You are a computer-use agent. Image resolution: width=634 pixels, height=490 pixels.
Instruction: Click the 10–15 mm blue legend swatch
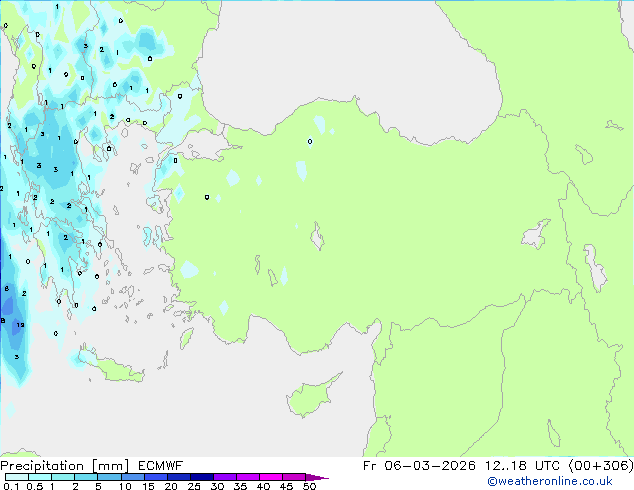click(x=133, y=477)
